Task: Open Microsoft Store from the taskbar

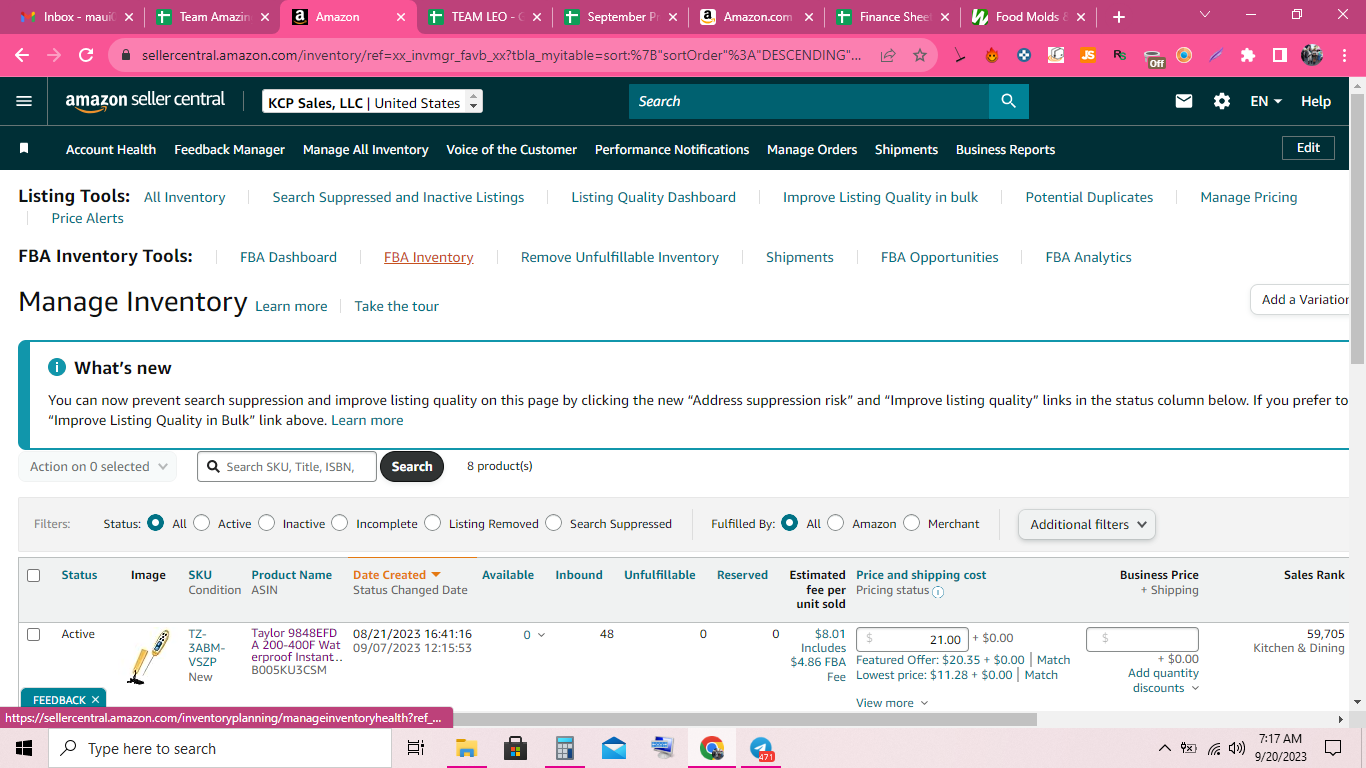Action: [516, 748]
